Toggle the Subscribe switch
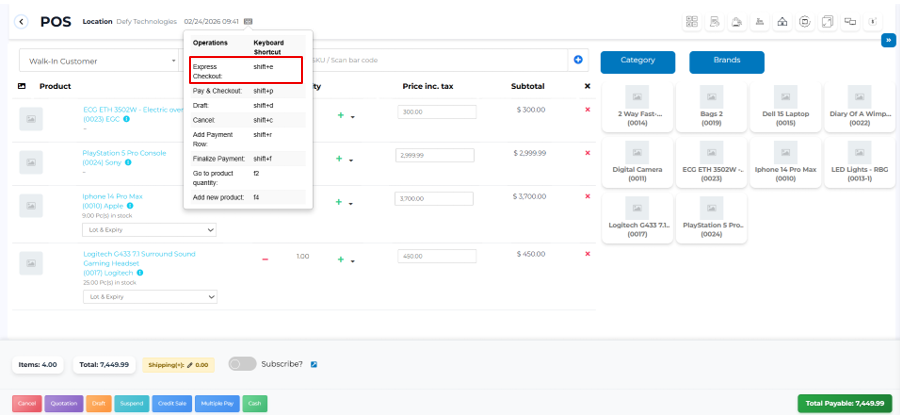This screenshot has width=900, height=415. click(242, 364)
